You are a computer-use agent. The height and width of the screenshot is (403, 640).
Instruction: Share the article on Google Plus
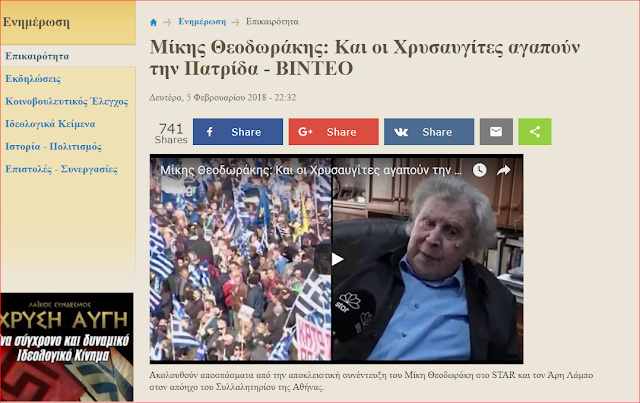click(x=333, y=131)
